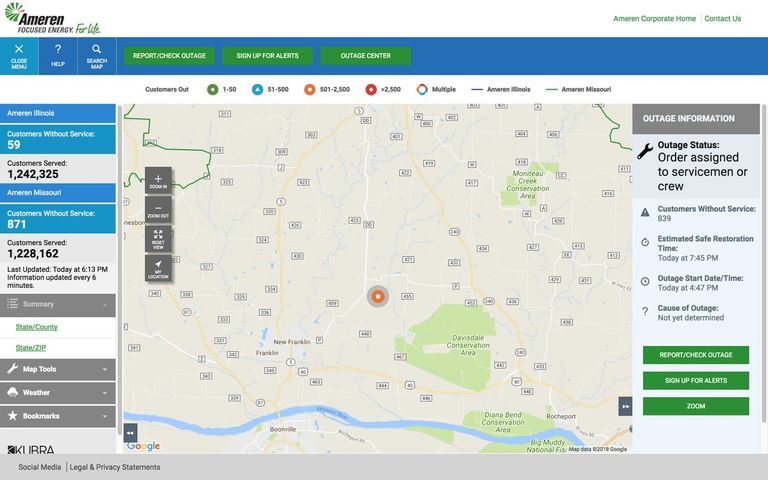Visit the Ameren Corporate Home link
The image size is (768, 480).
tap(654, 18)
